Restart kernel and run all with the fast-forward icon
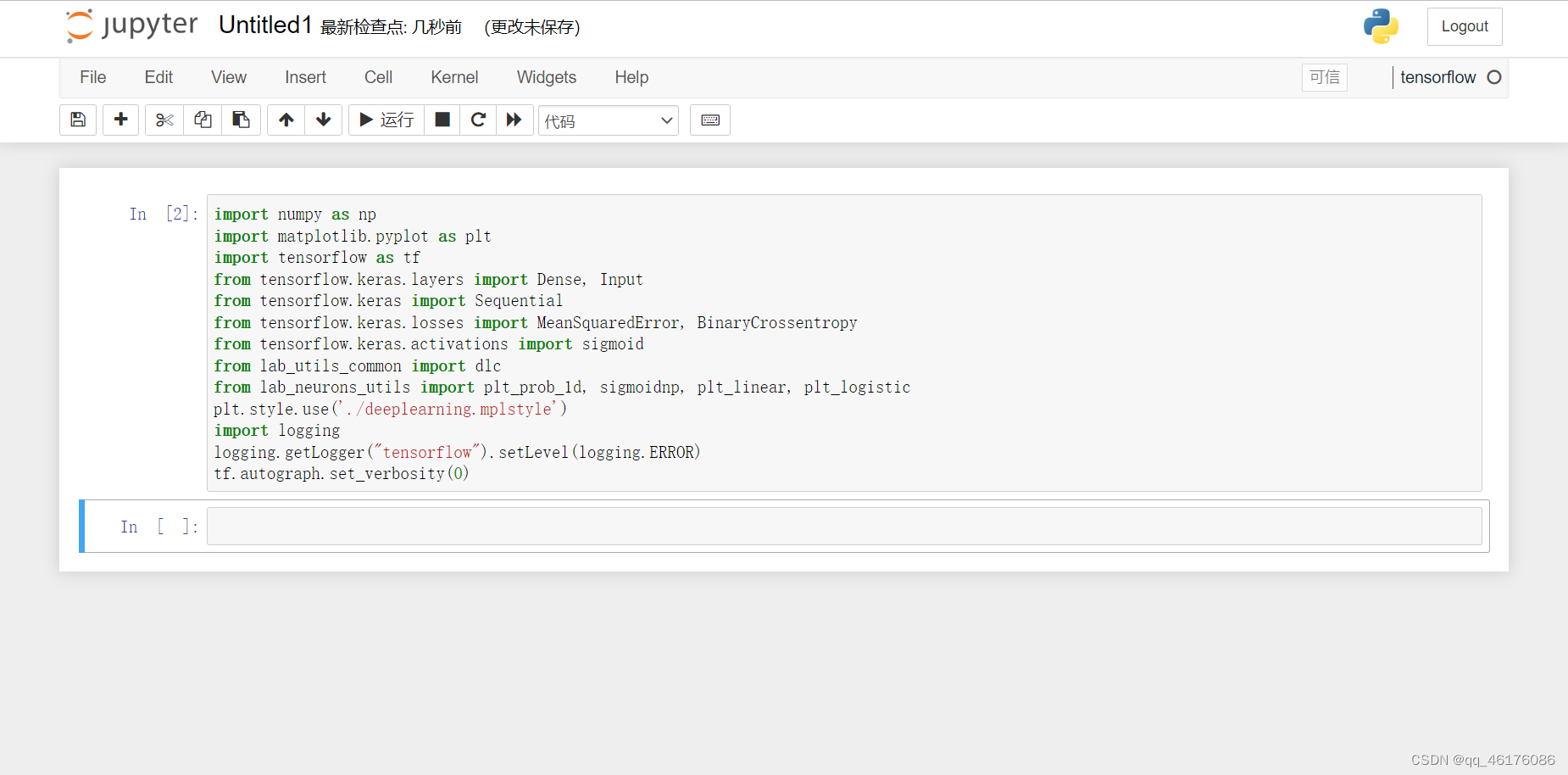 click(514, 120)
